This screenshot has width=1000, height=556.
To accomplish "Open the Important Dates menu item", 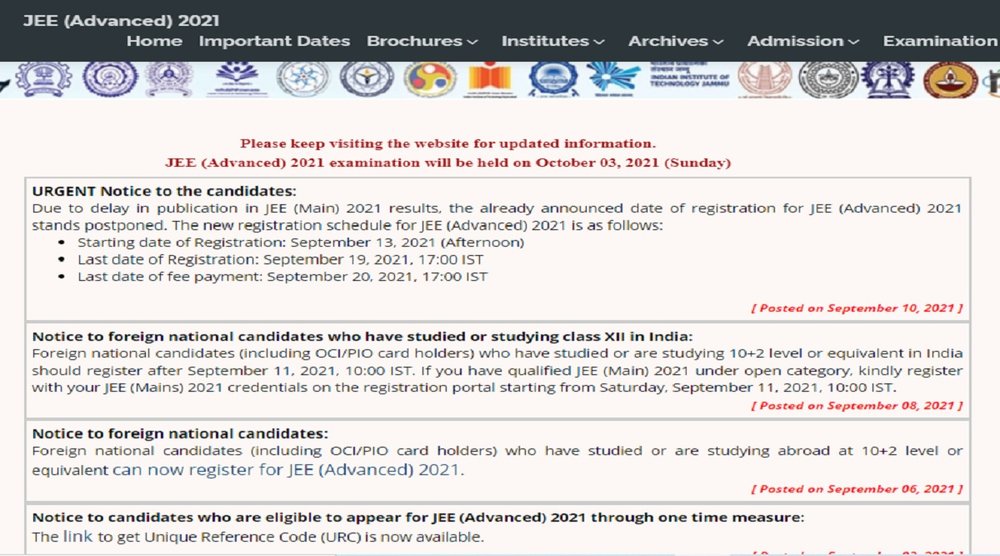I will click(274, 41).
